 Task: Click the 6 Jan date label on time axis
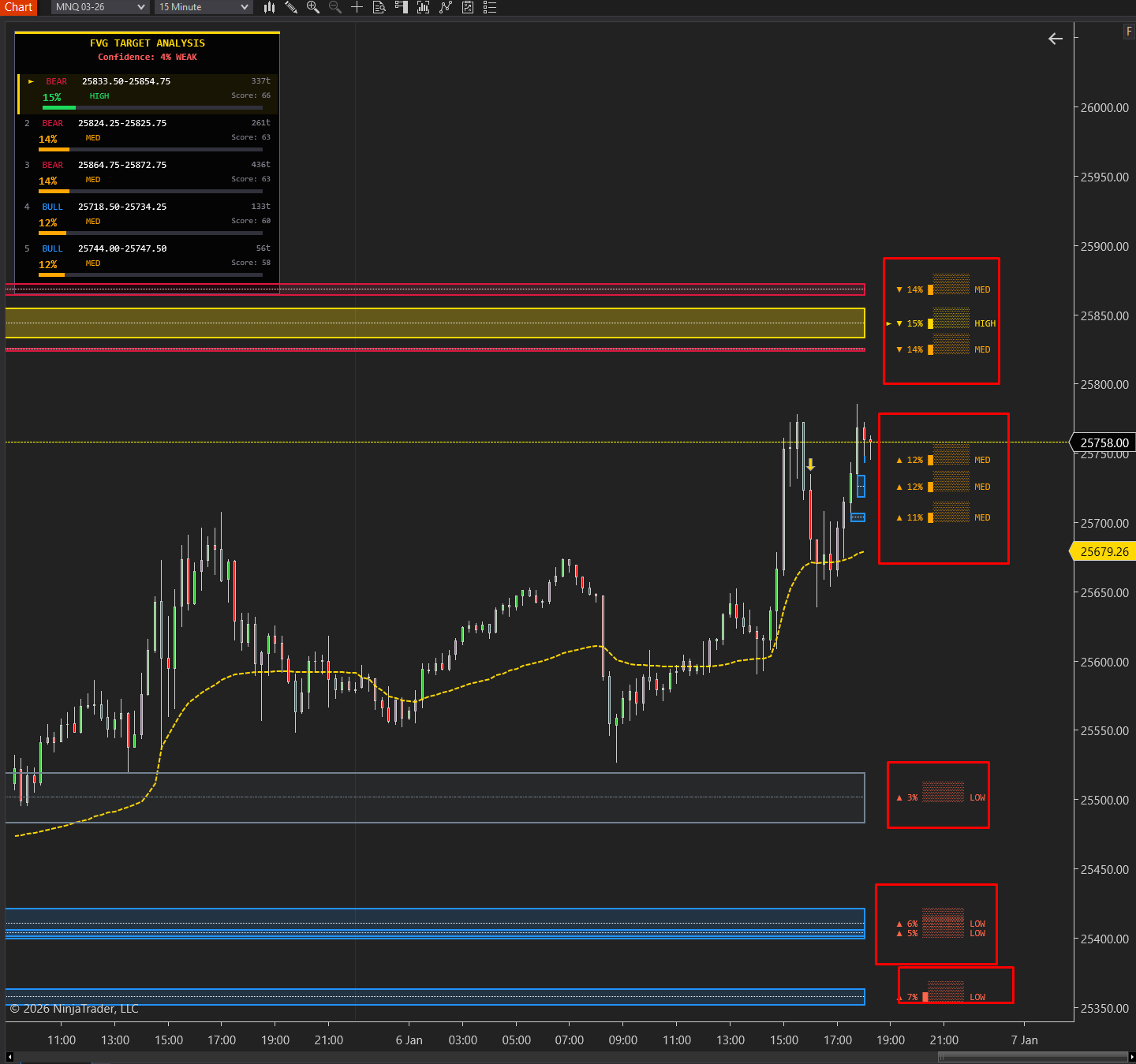409,1040
